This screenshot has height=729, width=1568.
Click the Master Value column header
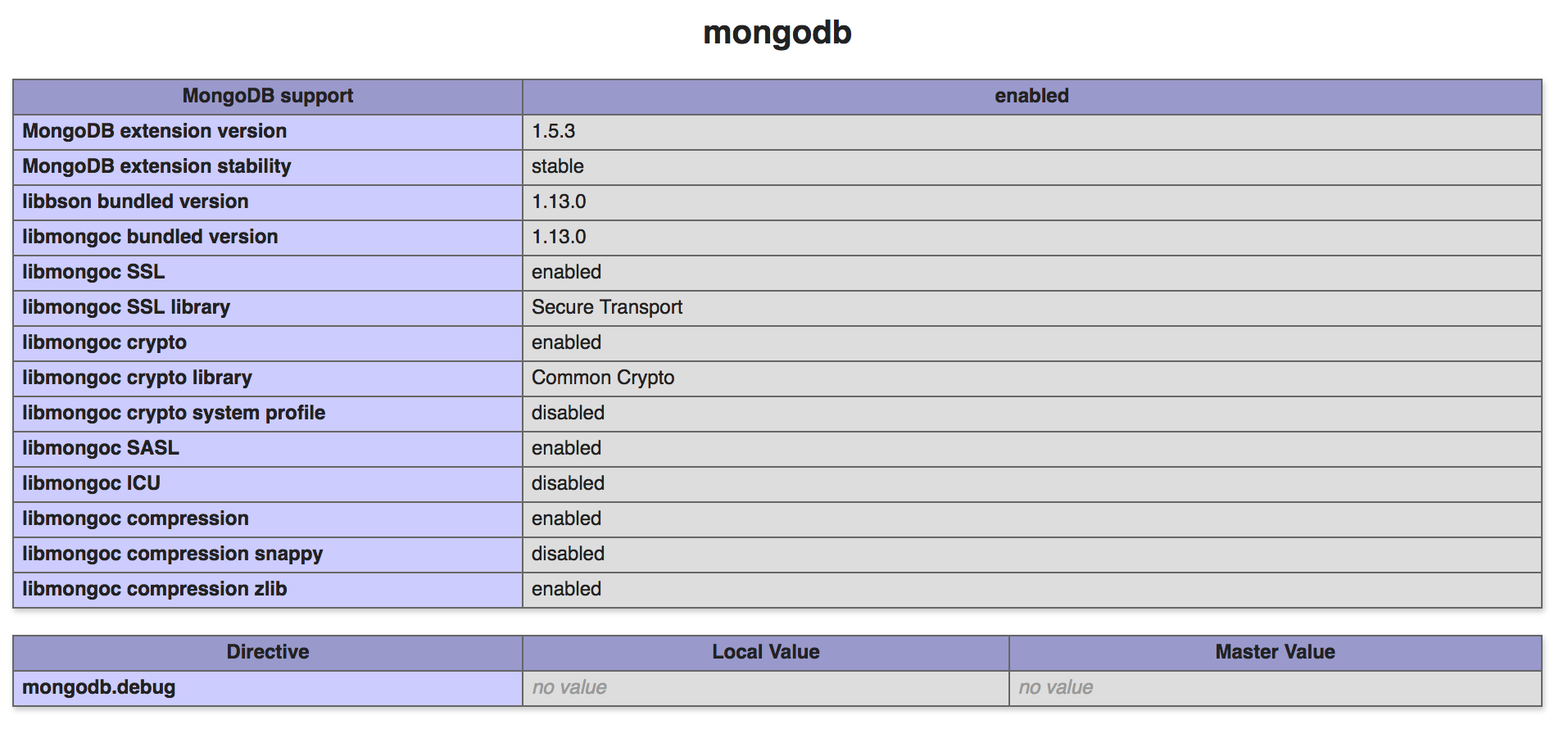[1274, 652]
